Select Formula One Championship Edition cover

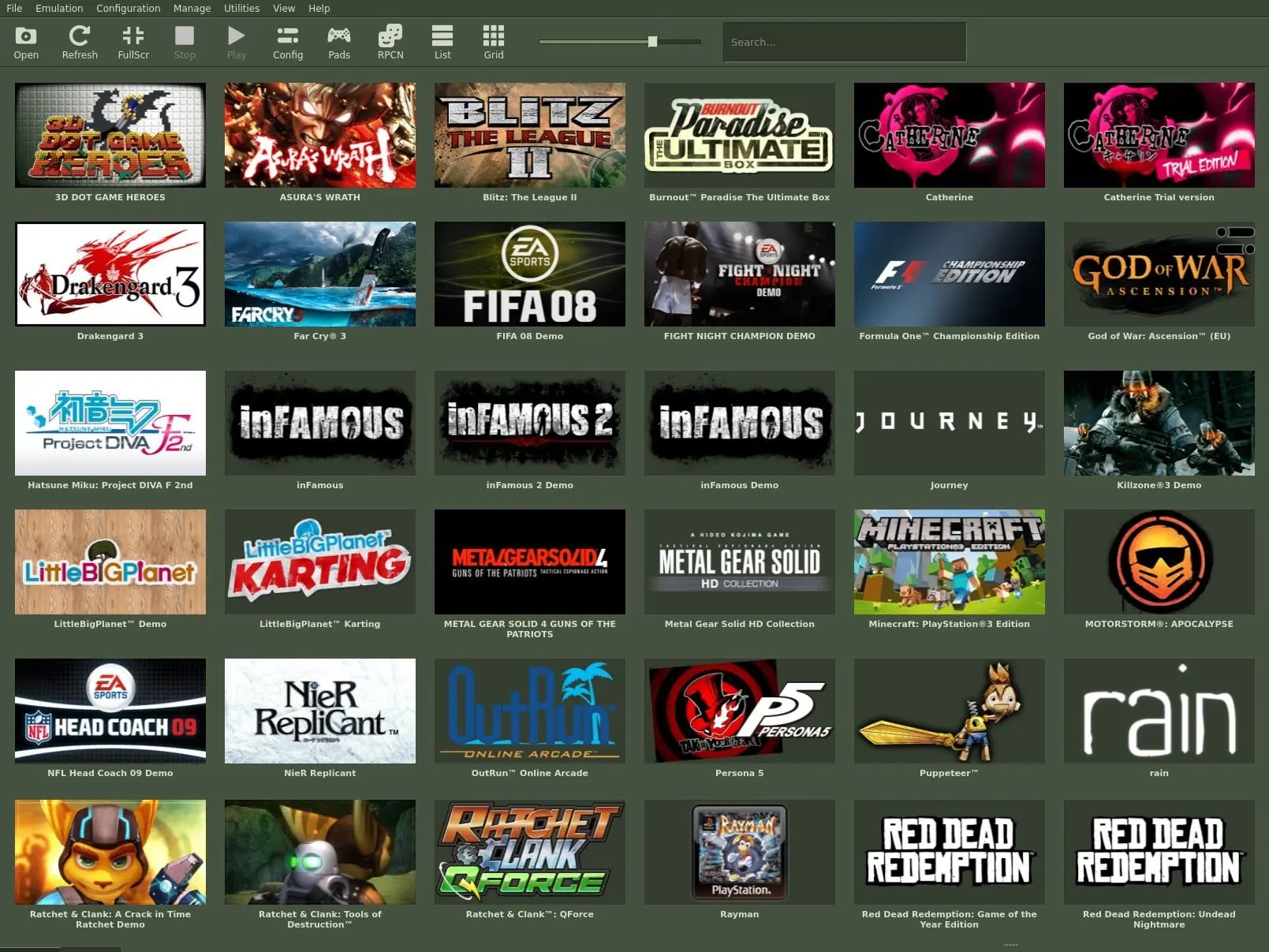pyautogui.click(x=950, y=274)
